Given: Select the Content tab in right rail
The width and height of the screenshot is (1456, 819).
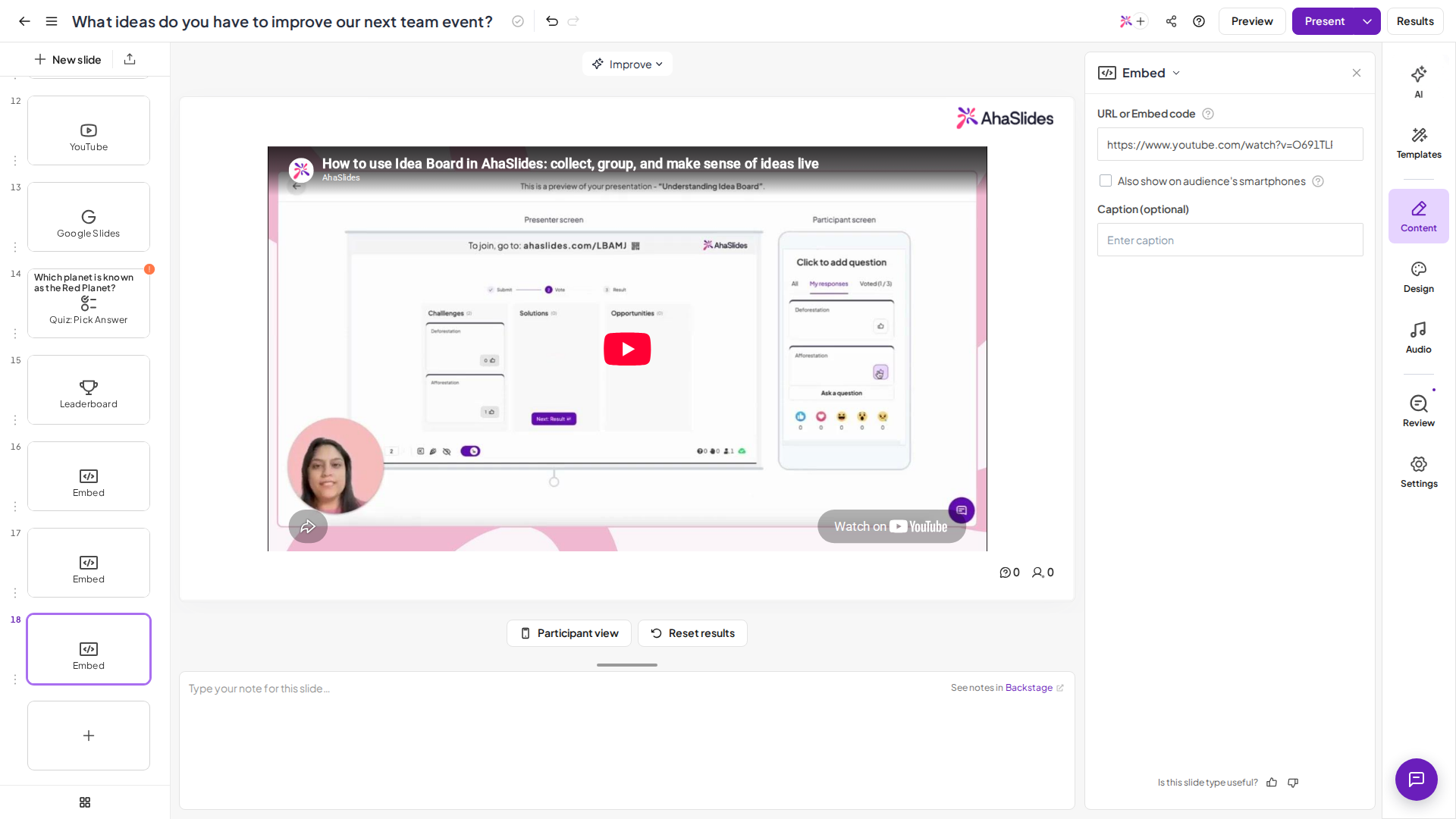Looking at the screenshot, I should [1418, 217].
